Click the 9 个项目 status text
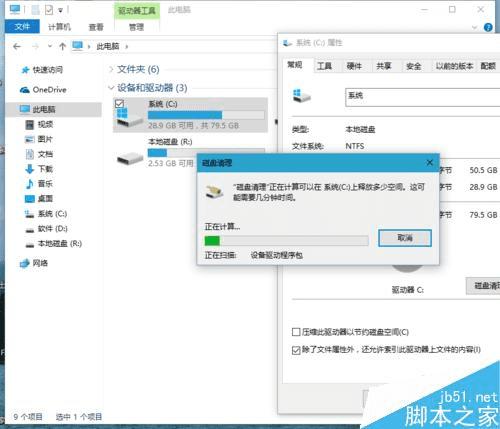 28,417
